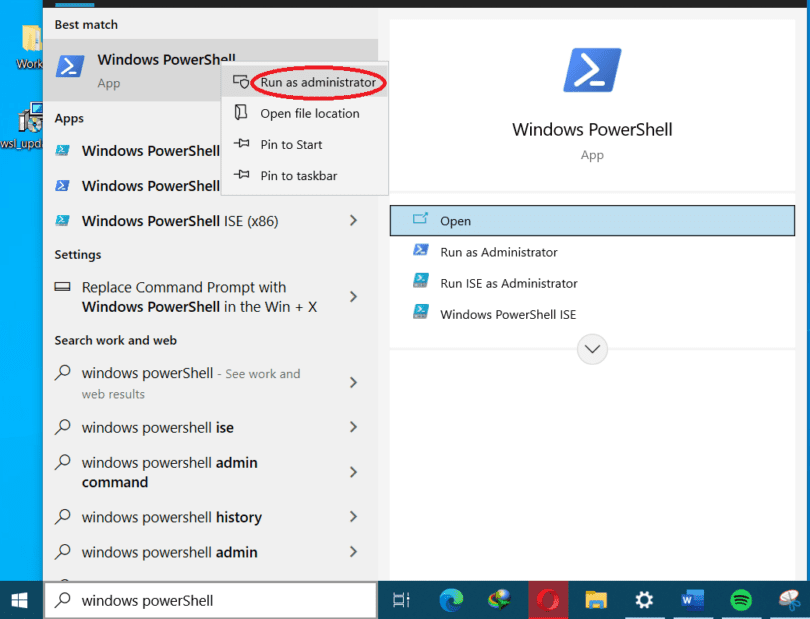Screen dimensions: 810x619
Task: Click the 'windows powerShell' search input field
Action: point(200,600)
